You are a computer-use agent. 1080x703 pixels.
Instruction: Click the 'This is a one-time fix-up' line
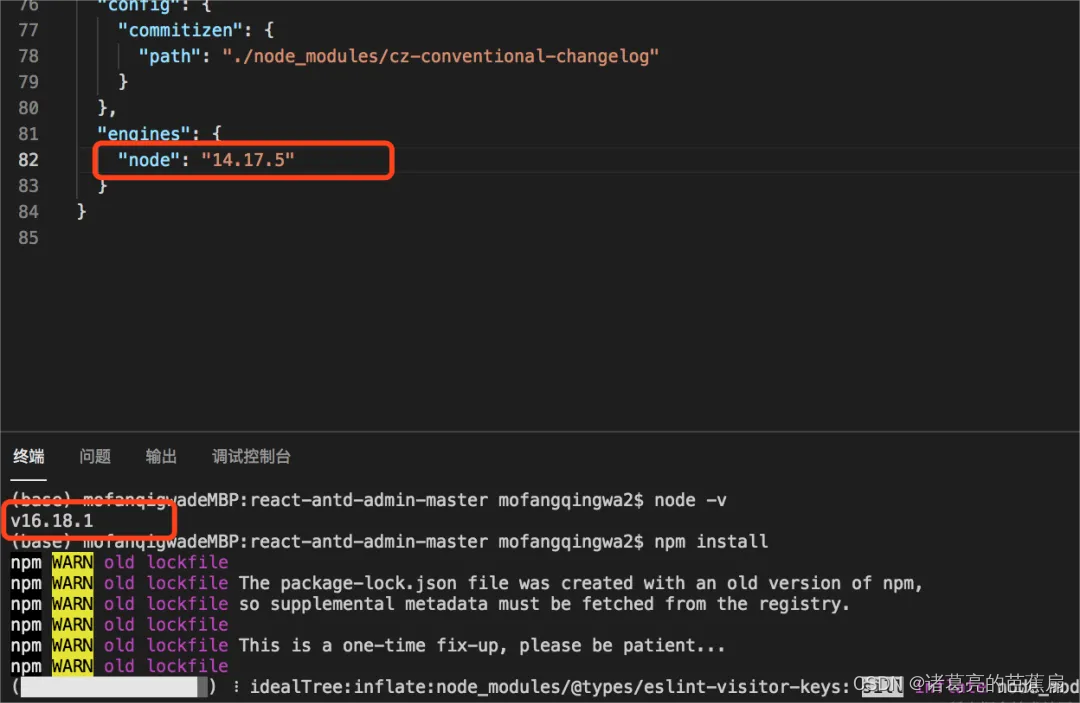pyautogui.click(x=481, y=645)
